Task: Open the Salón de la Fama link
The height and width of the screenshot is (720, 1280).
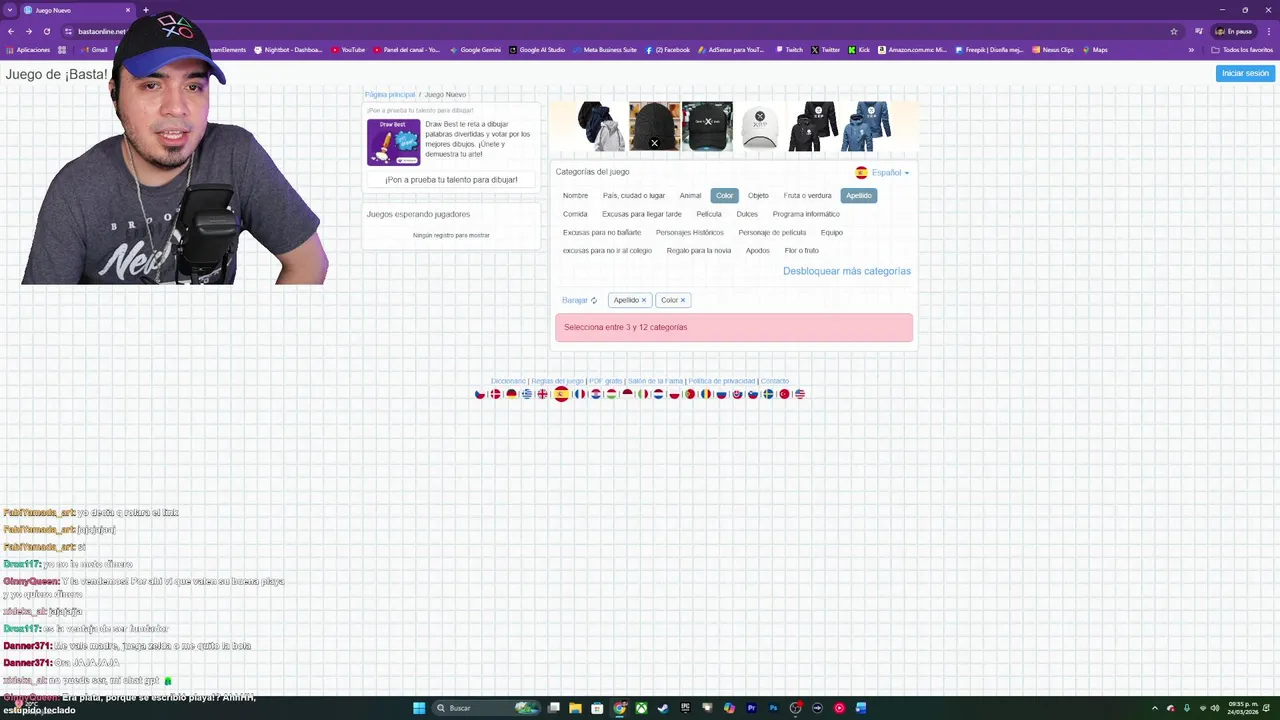Action: (x=655, y=381)
